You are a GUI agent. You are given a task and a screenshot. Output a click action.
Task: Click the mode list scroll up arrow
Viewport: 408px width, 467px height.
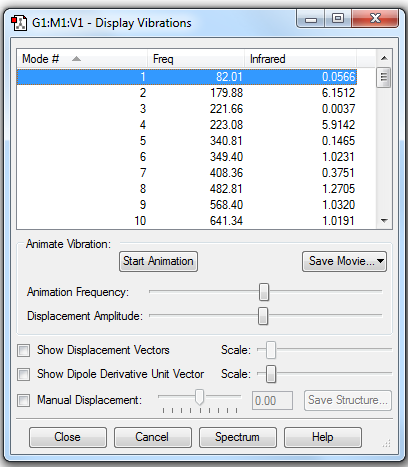coord(384,58)
